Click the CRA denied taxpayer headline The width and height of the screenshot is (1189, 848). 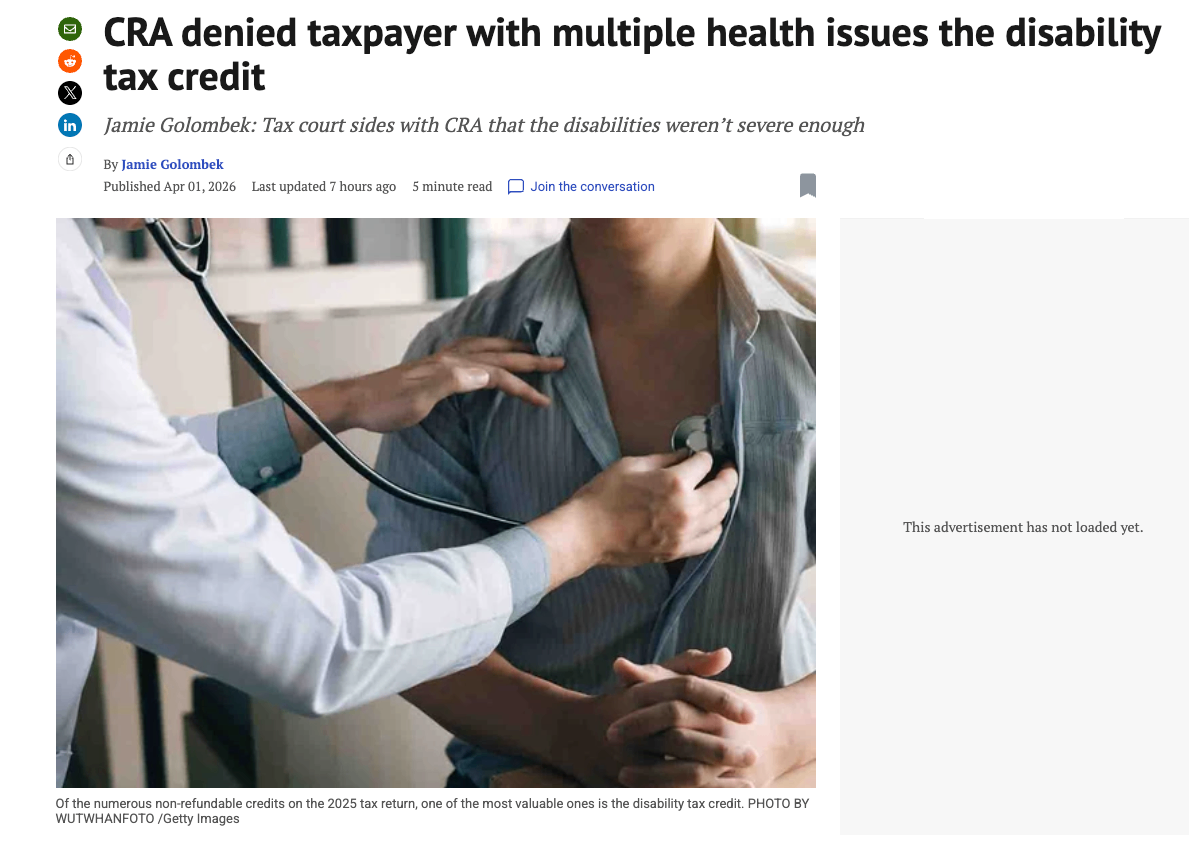coord(632,55)
